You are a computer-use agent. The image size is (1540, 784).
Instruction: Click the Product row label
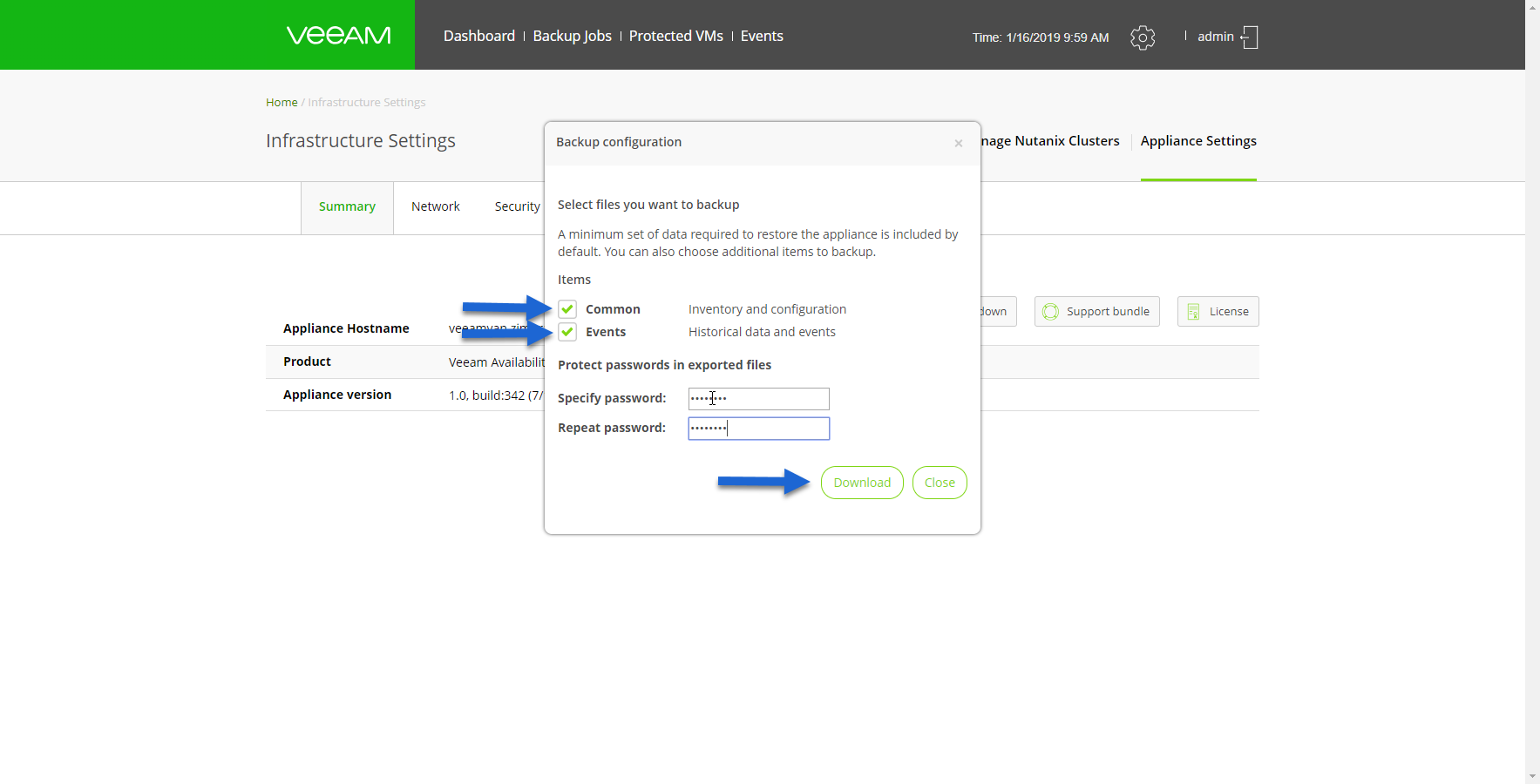(x=307, y=362)
